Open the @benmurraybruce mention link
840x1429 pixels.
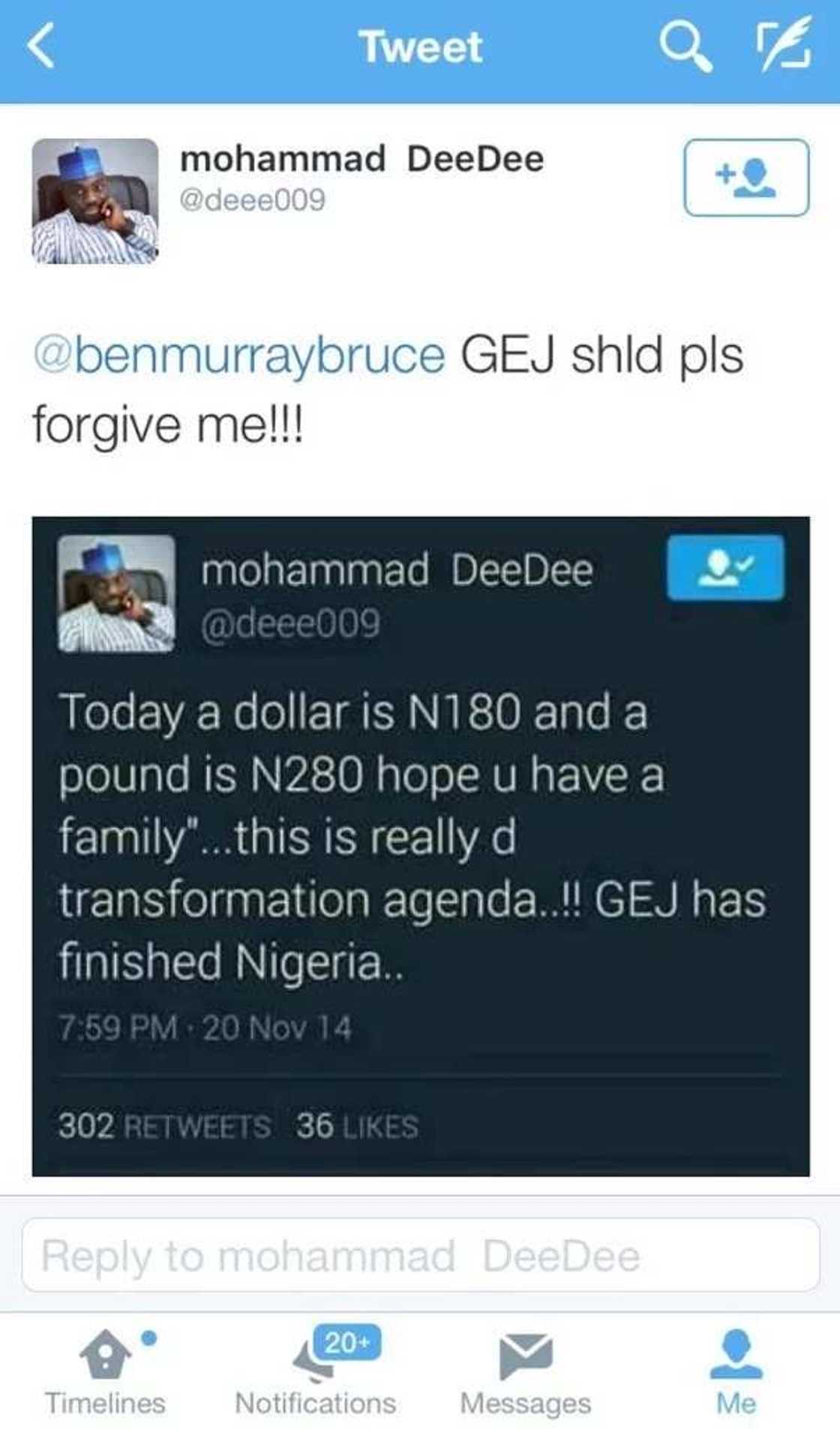point(239,355)
